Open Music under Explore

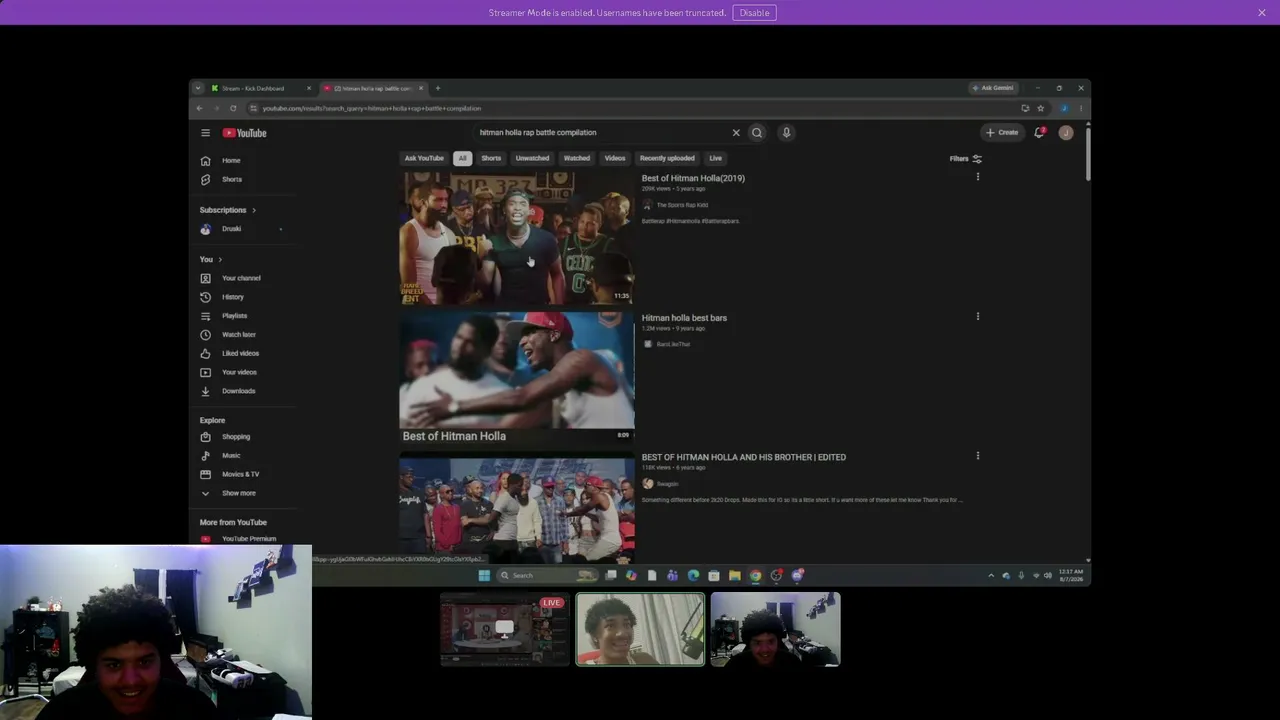(221, 456)
